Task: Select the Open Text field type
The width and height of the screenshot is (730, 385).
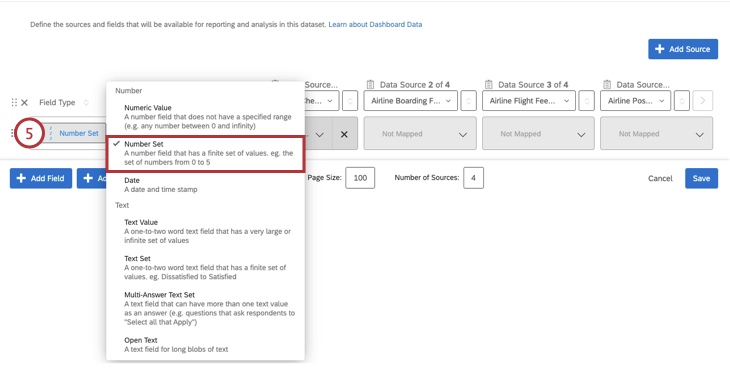Action: pos(205,344)
